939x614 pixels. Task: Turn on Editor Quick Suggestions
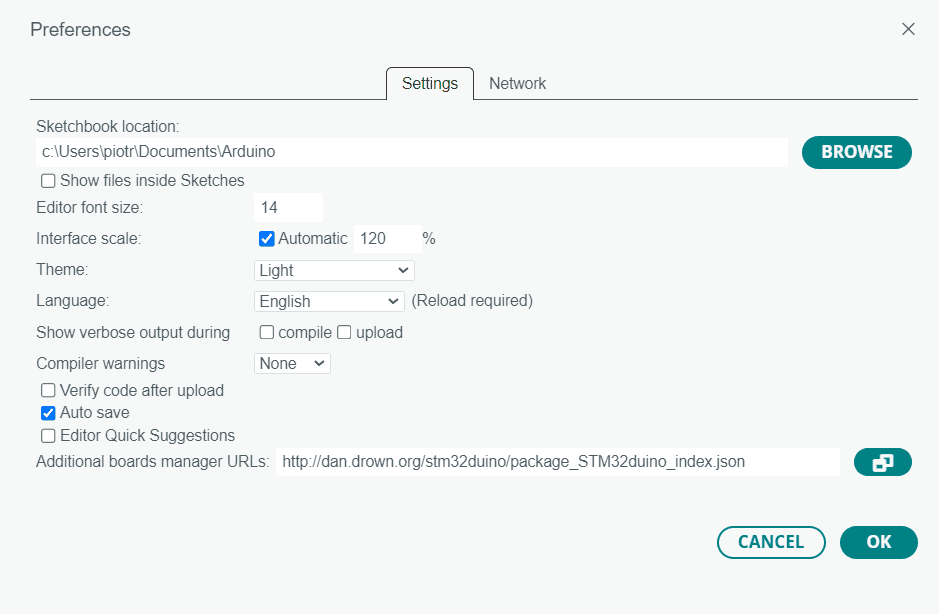(48, 435)
